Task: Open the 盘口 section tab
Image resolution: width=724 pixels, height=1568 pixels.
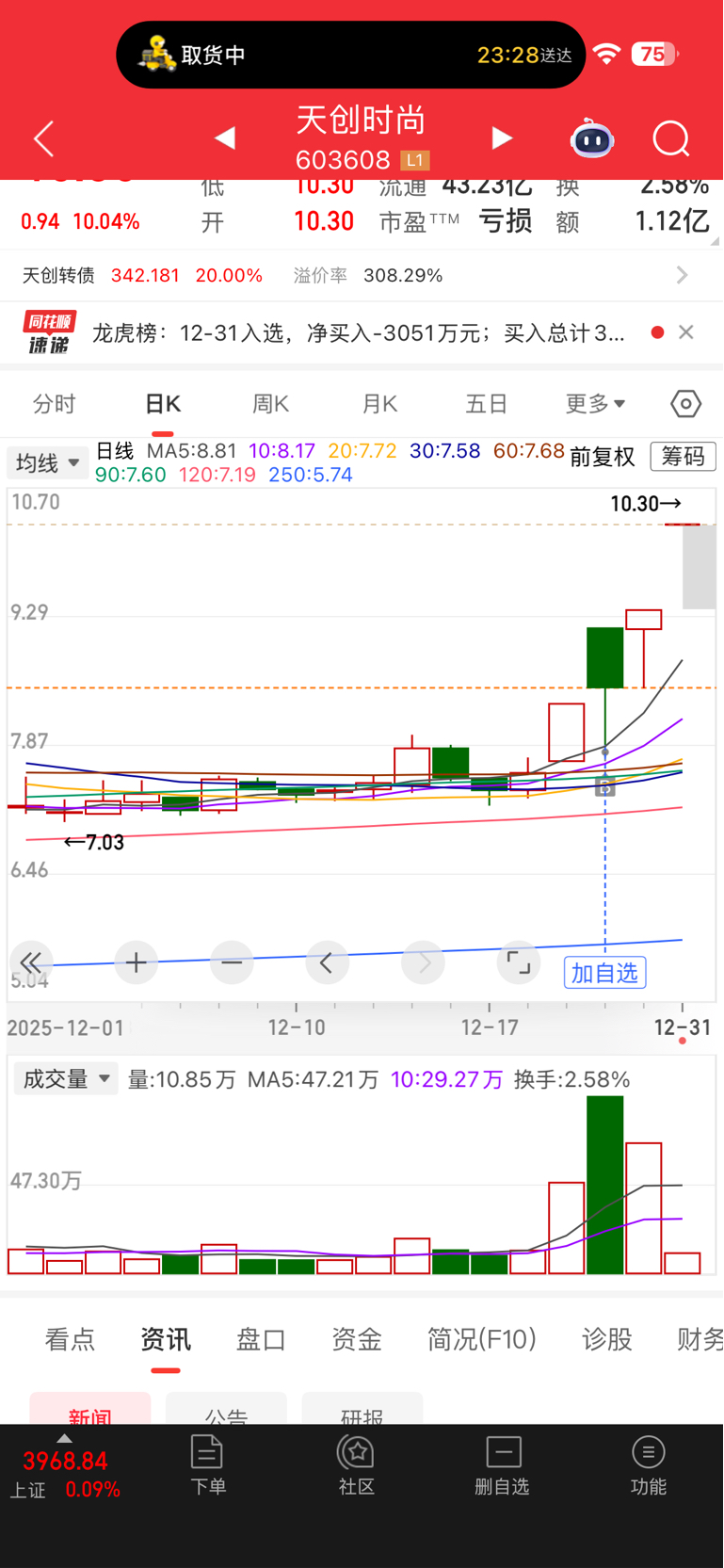Action: pyautogui.click(x=261, y=1339)
